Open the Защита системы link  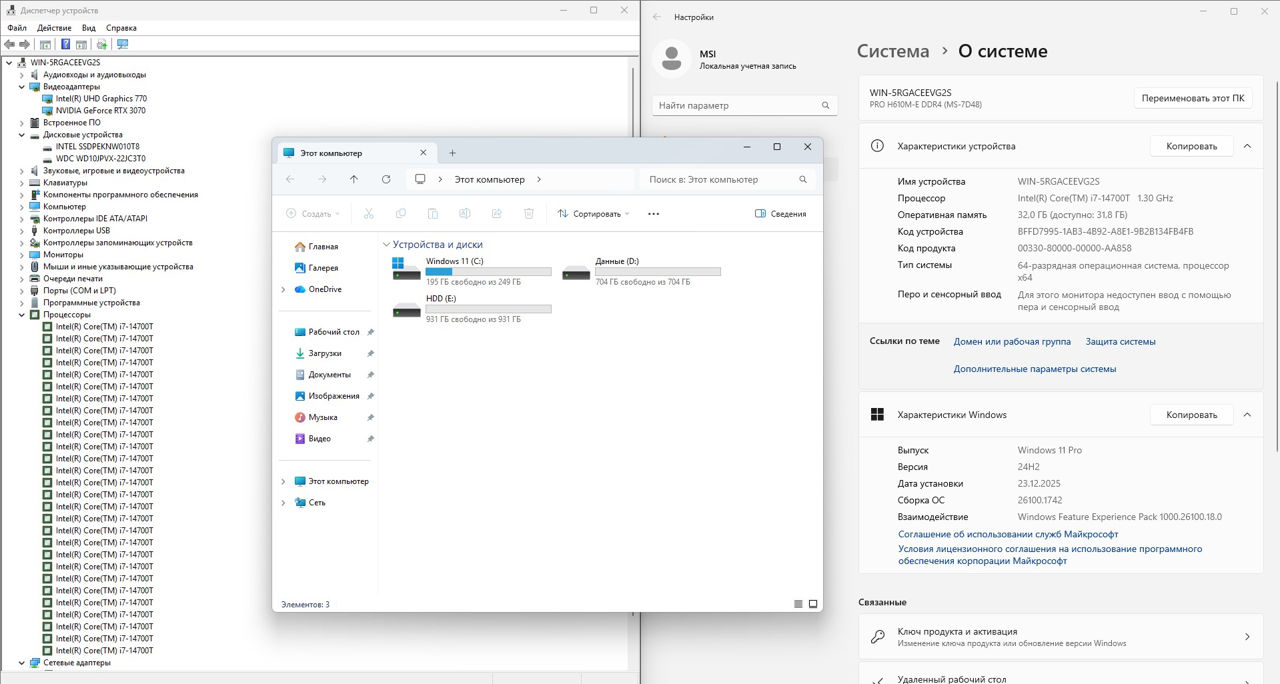coord(1120,342)
